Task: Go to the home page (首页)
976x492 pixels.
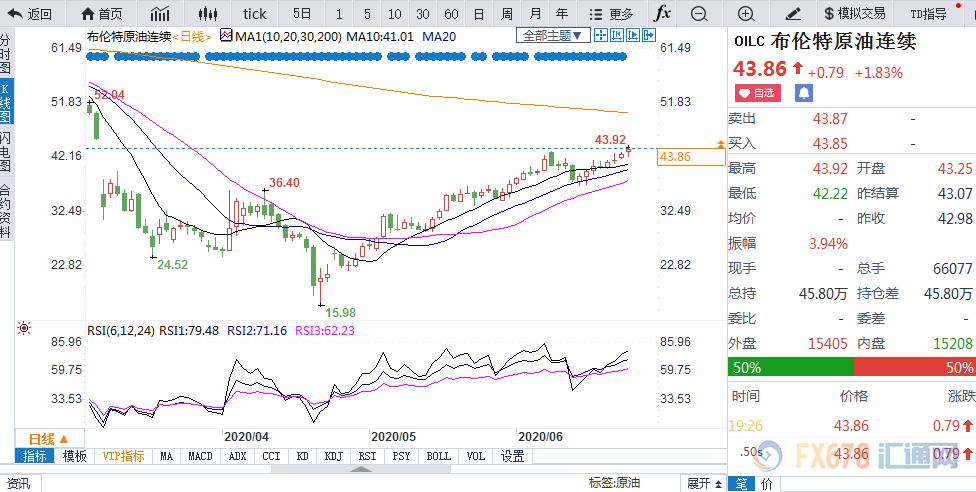Action: pos(100,13)
